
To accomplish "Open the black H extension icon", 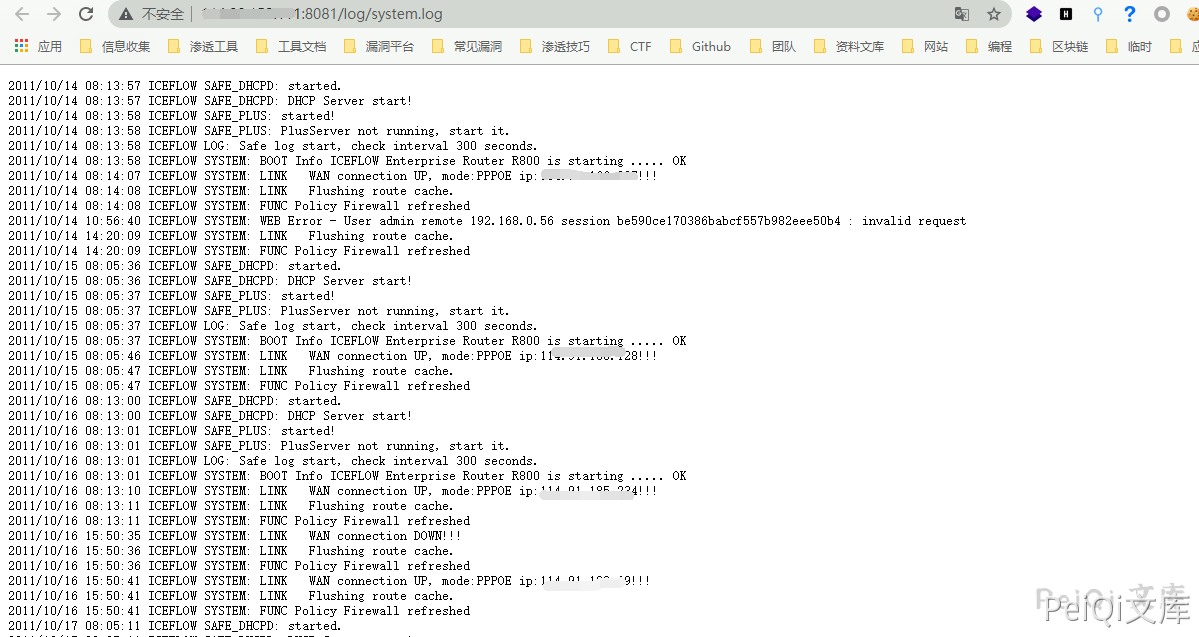I will click(x=1066, y=14).
